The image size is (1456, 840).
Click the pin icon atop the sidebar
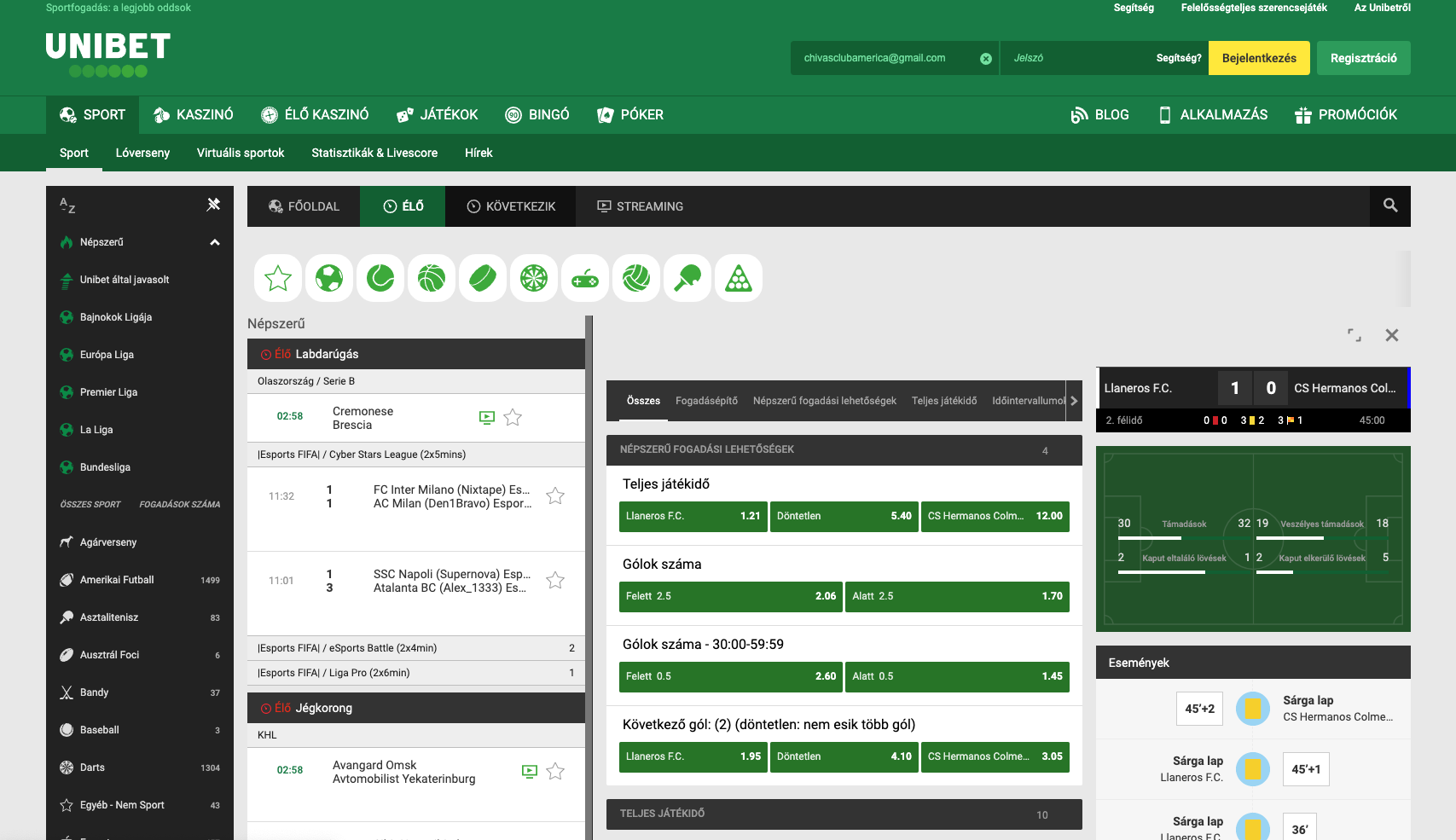213,205
